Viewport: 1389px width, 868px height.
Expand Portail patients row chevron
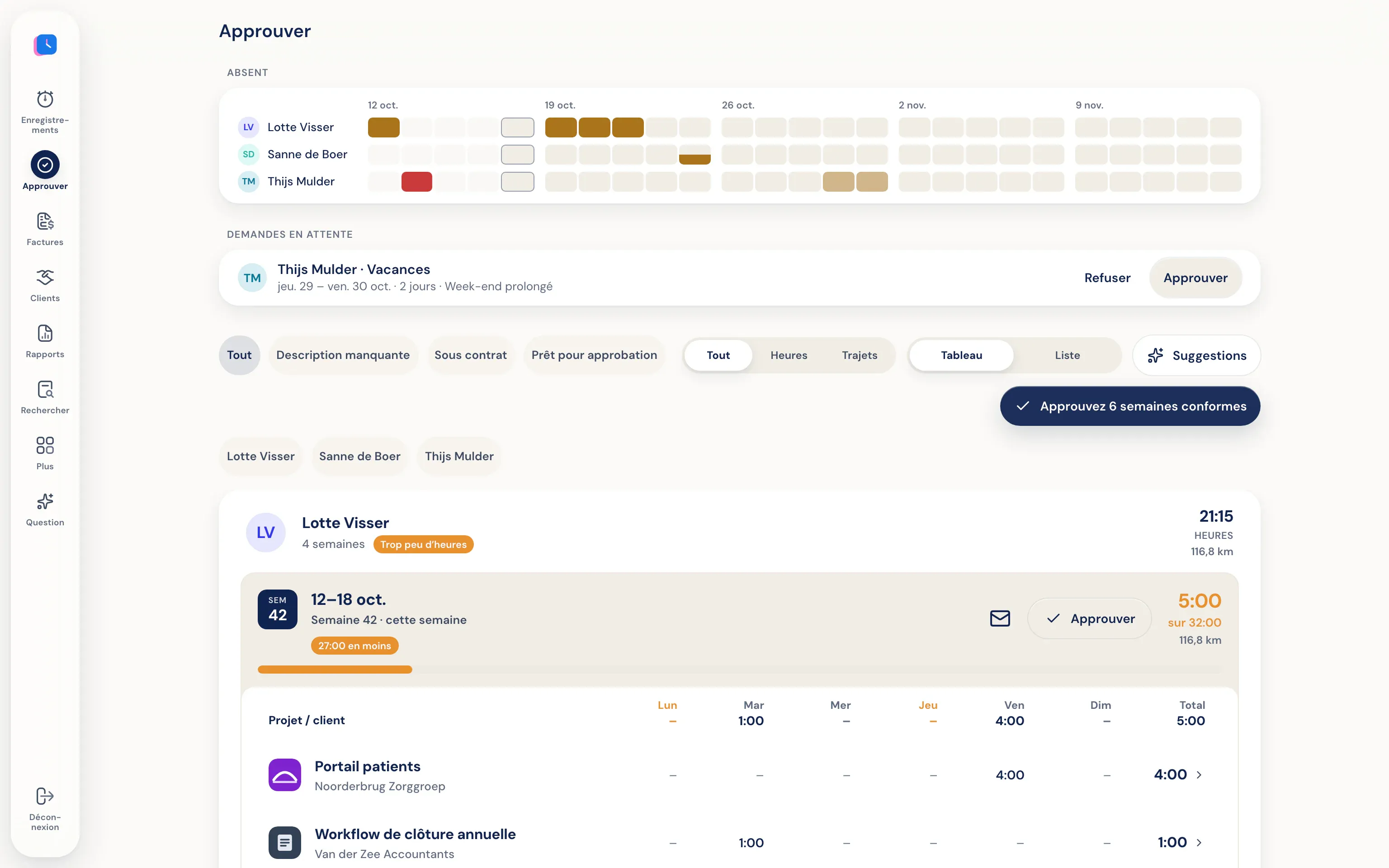coord(1199,775)
